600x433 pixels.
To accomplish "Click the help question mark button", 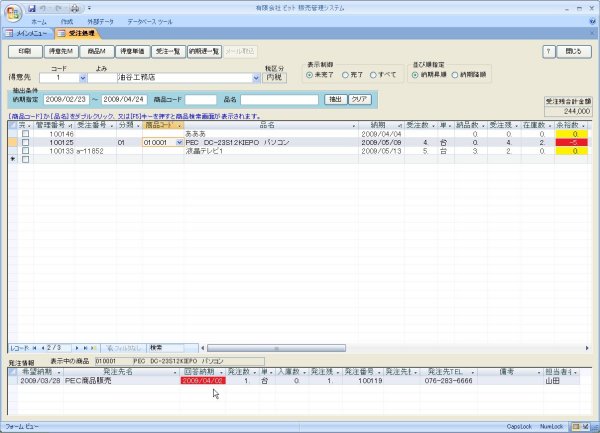I will (549, 50).
